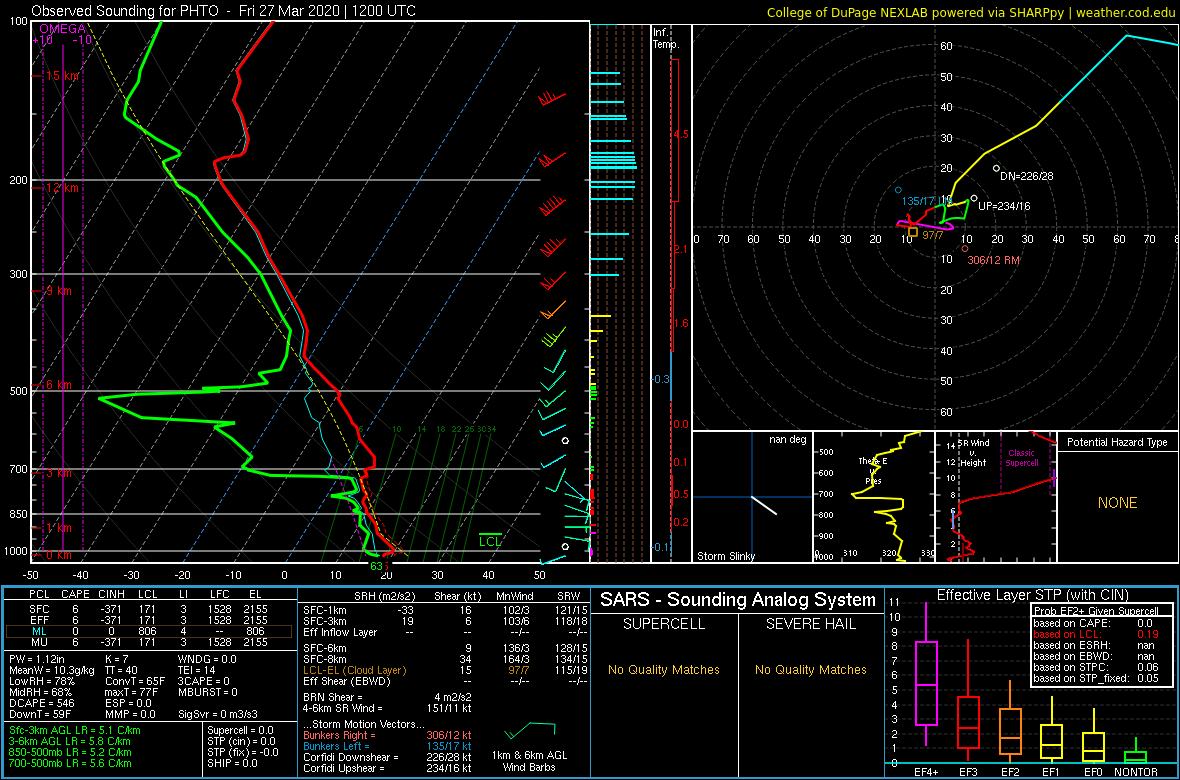
Task: Click the red 'based on LCL:' entry
Action: [x=1066, y=635]
